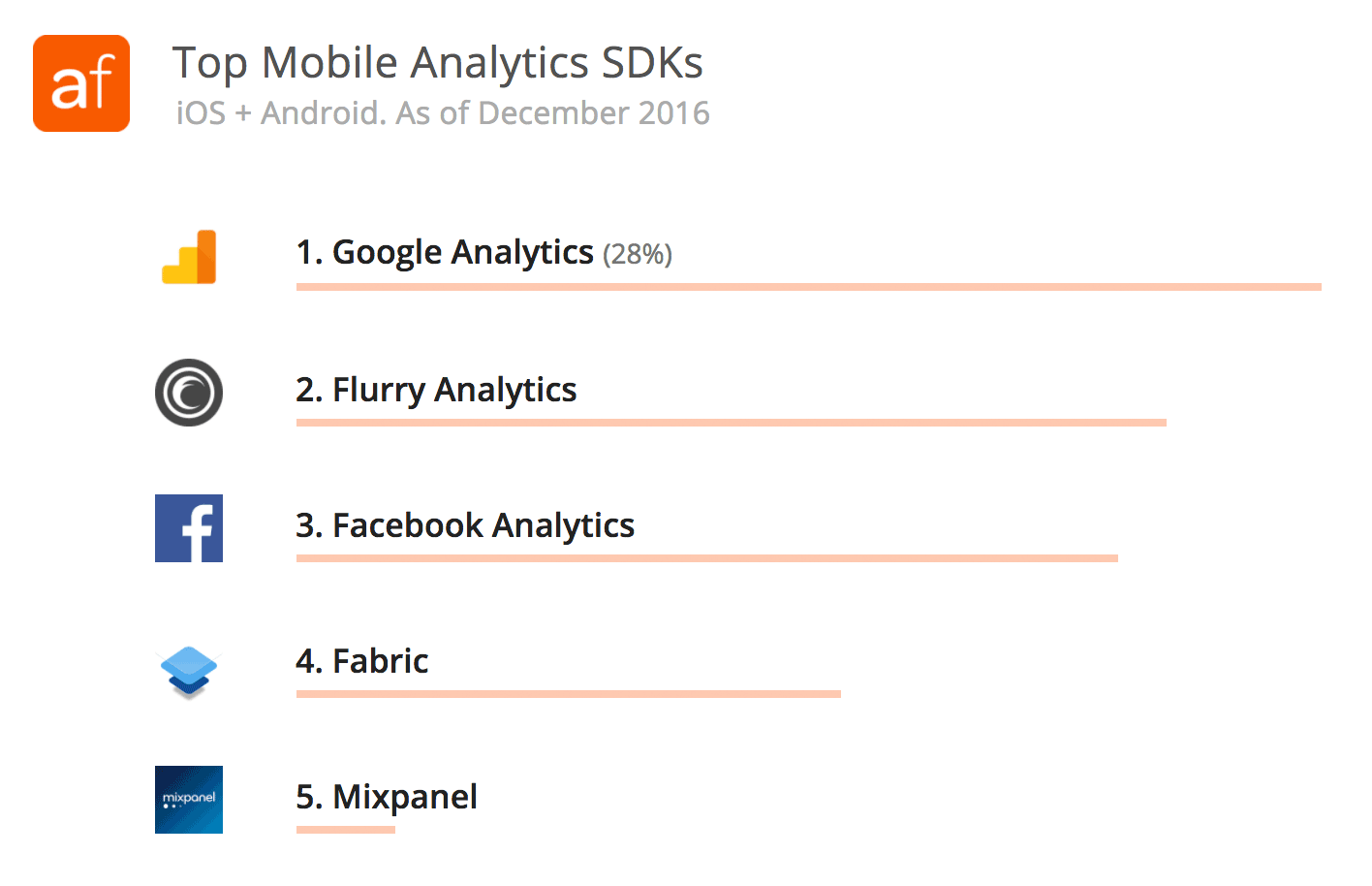Click the 'Top Mobile Analytics SDKs' title
The height and width of the screenshot is (886, 1372).
[438, 63]
